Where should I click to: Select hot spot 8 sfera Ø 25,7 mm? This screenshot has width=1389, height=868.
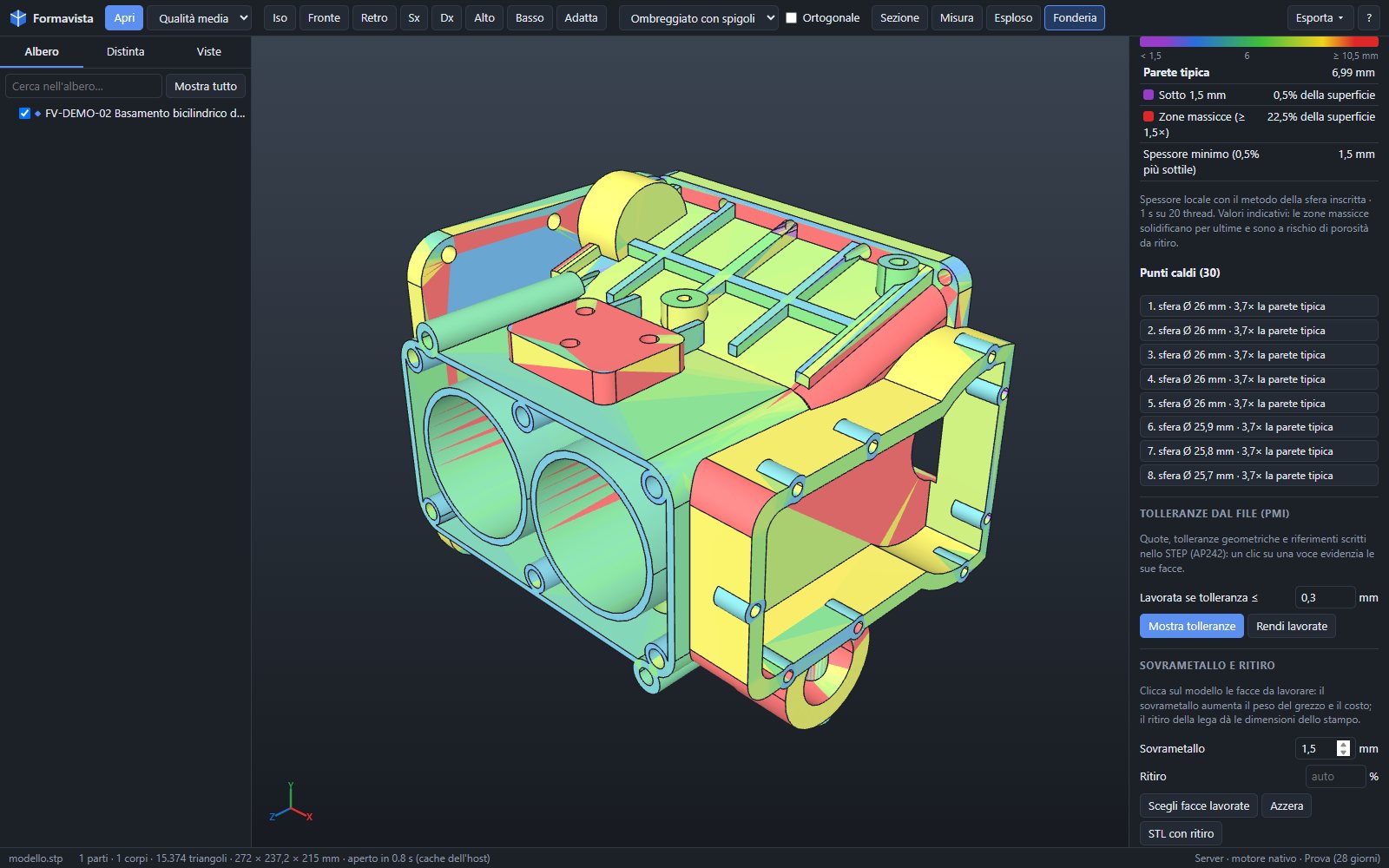[1259, 476]
